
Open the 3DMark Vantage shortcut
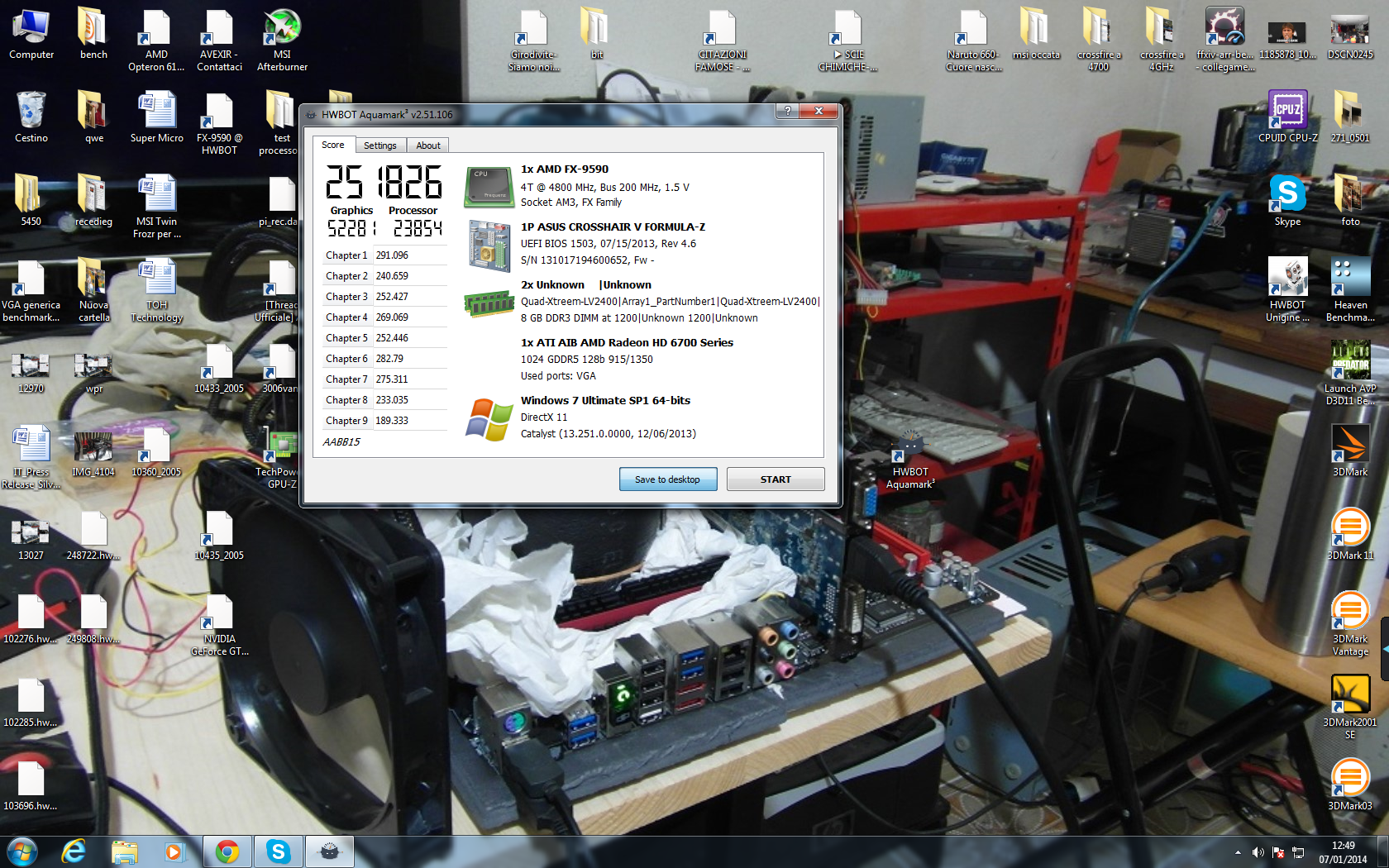[x=1350, y=624]
